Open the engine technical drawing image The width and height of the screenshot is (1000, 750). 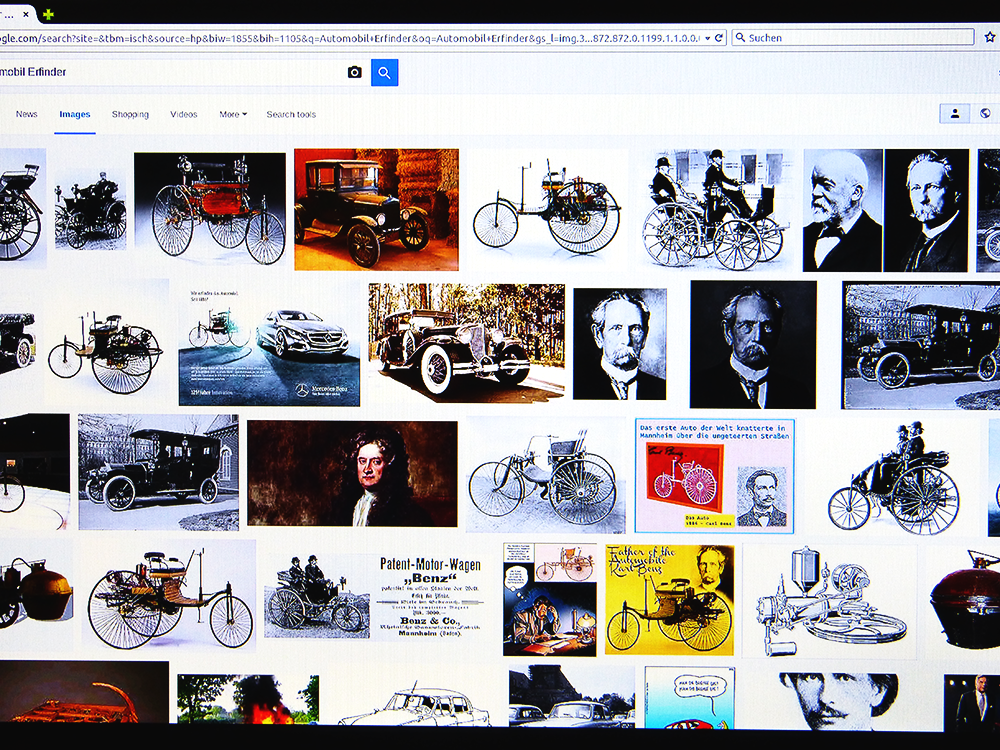coord(829,601)
